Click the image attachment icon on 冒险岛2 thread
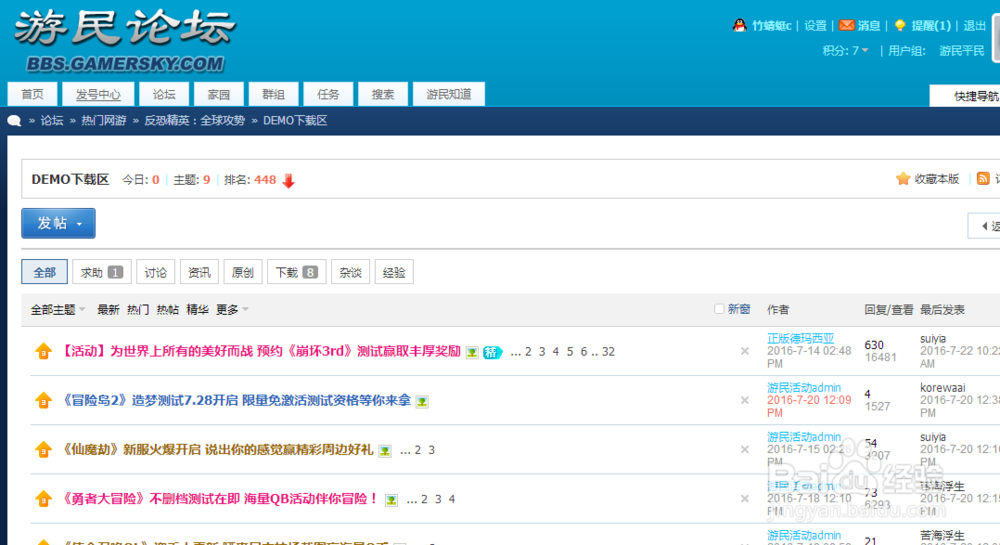This screenshot has width=1000, height=545. pos(422,402)
